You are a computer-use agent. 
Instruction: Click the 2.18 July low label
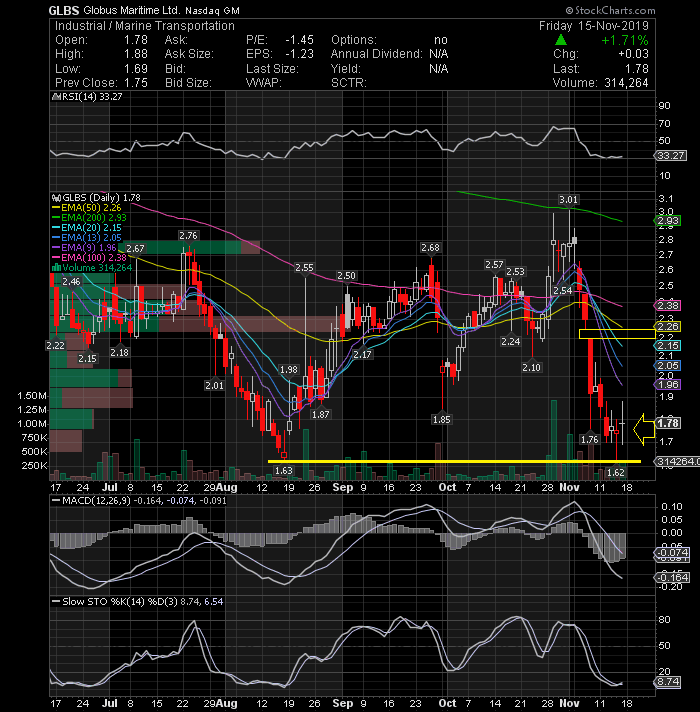[x=119, y=353]
